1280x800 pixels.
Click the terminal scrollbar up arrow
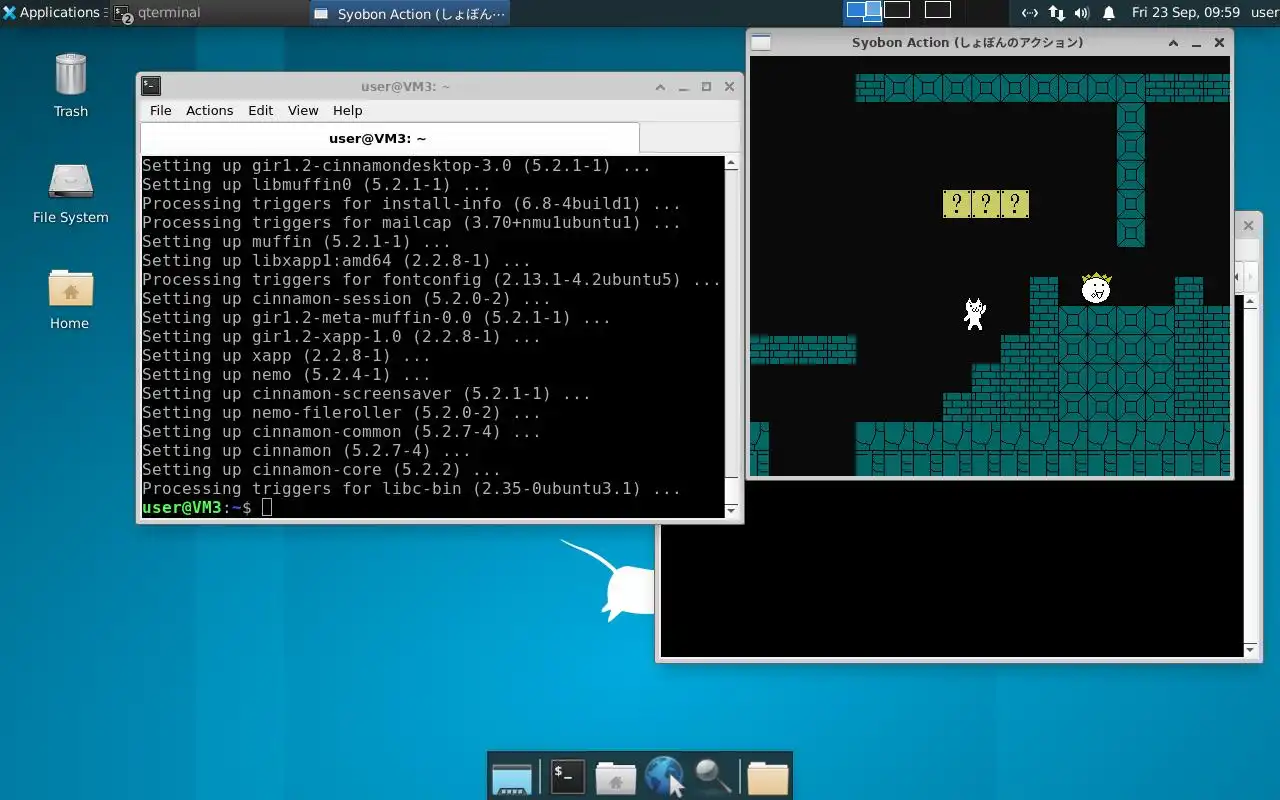[731, 163]
